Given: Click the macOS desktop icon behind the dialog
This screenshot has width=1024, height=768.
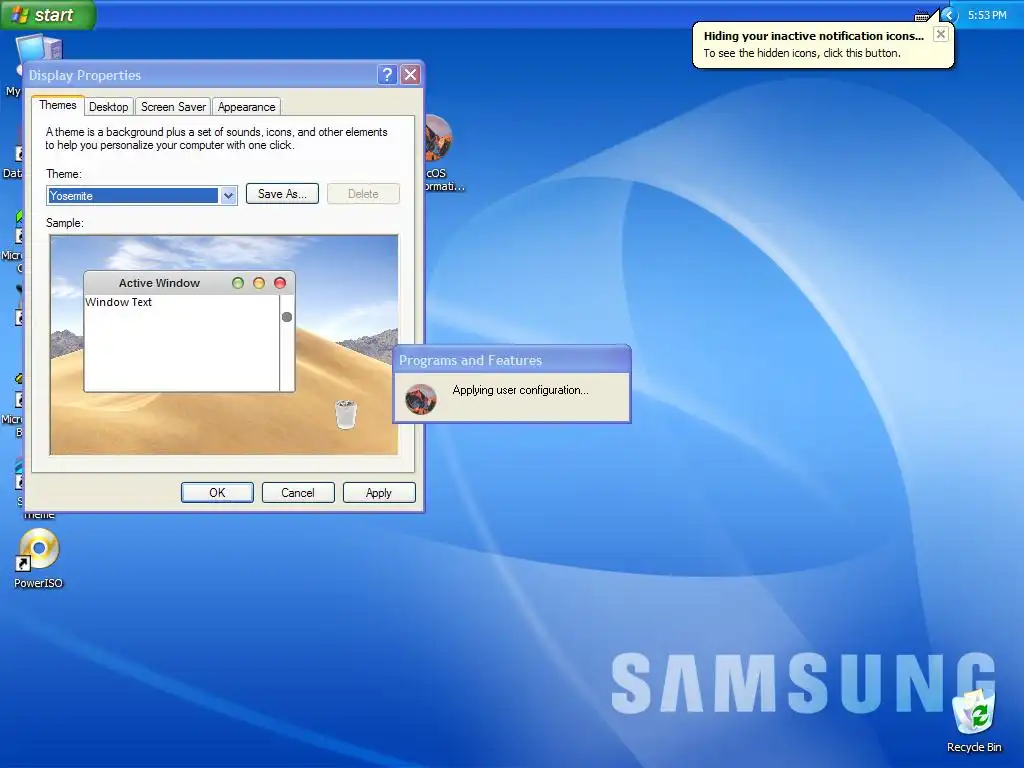Looking at the screenshot, I should (438, 138).
